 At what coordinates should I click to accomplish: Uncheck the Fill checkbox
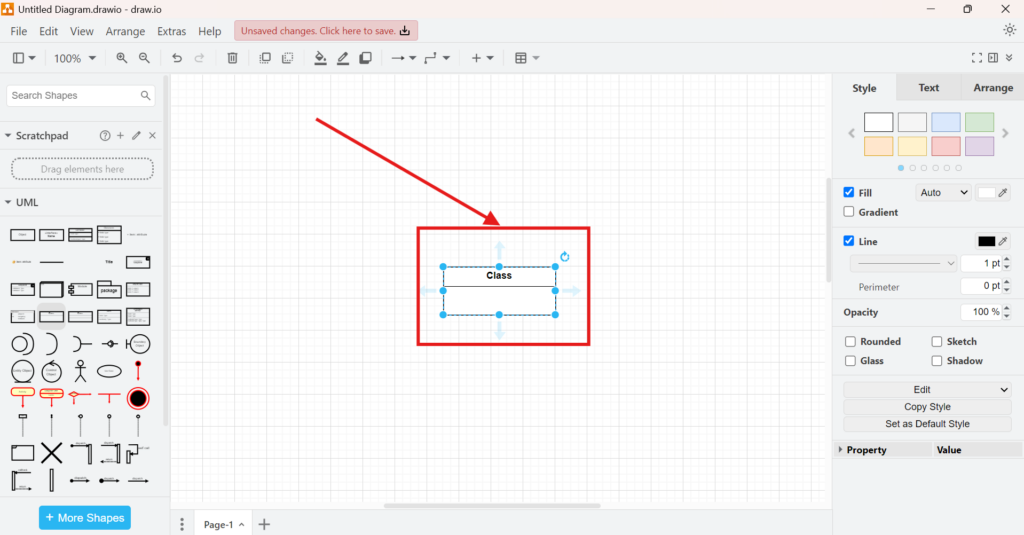[849, 192]
